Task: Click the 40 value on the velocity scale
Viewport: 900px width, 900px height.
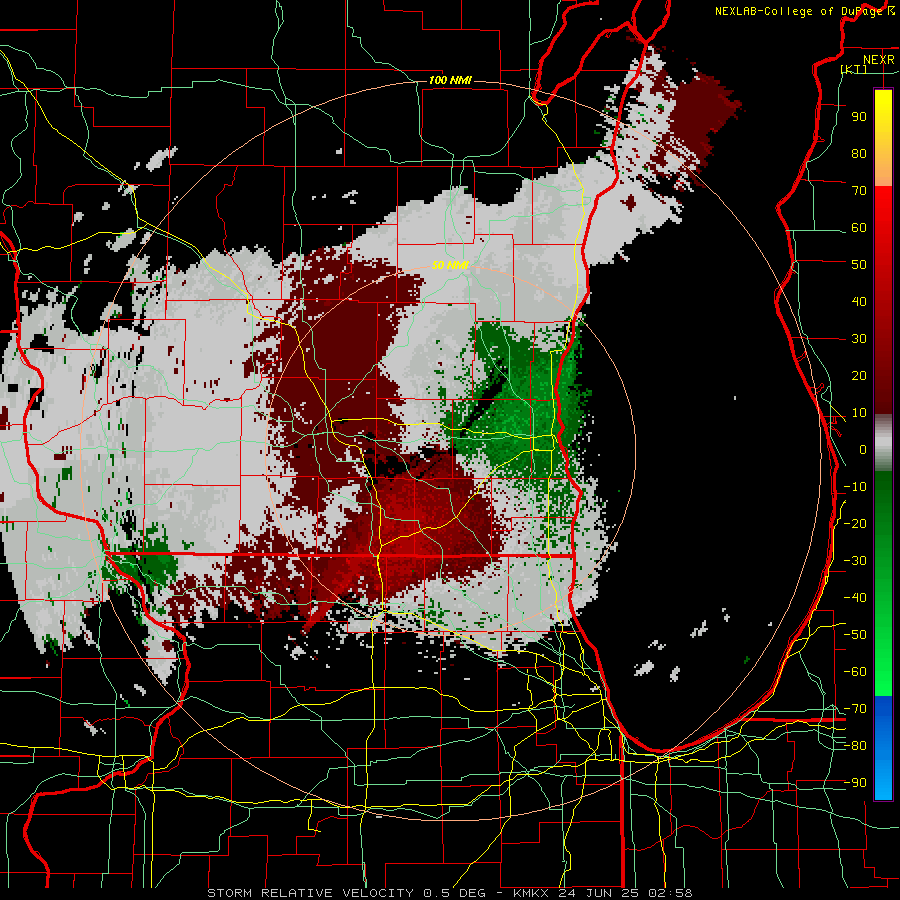Action: 859,301
